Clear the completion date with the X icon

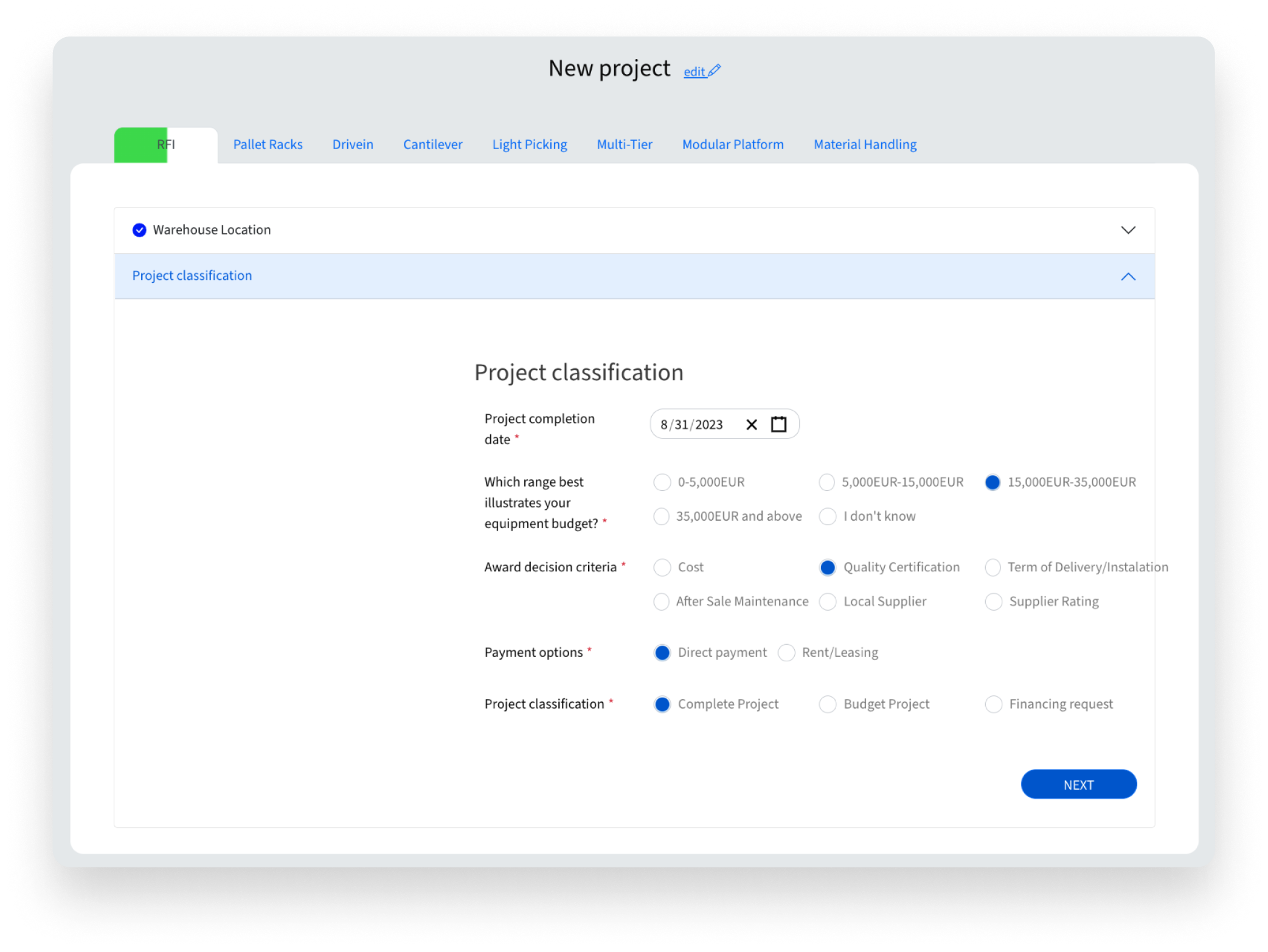[x=752, y=425]
